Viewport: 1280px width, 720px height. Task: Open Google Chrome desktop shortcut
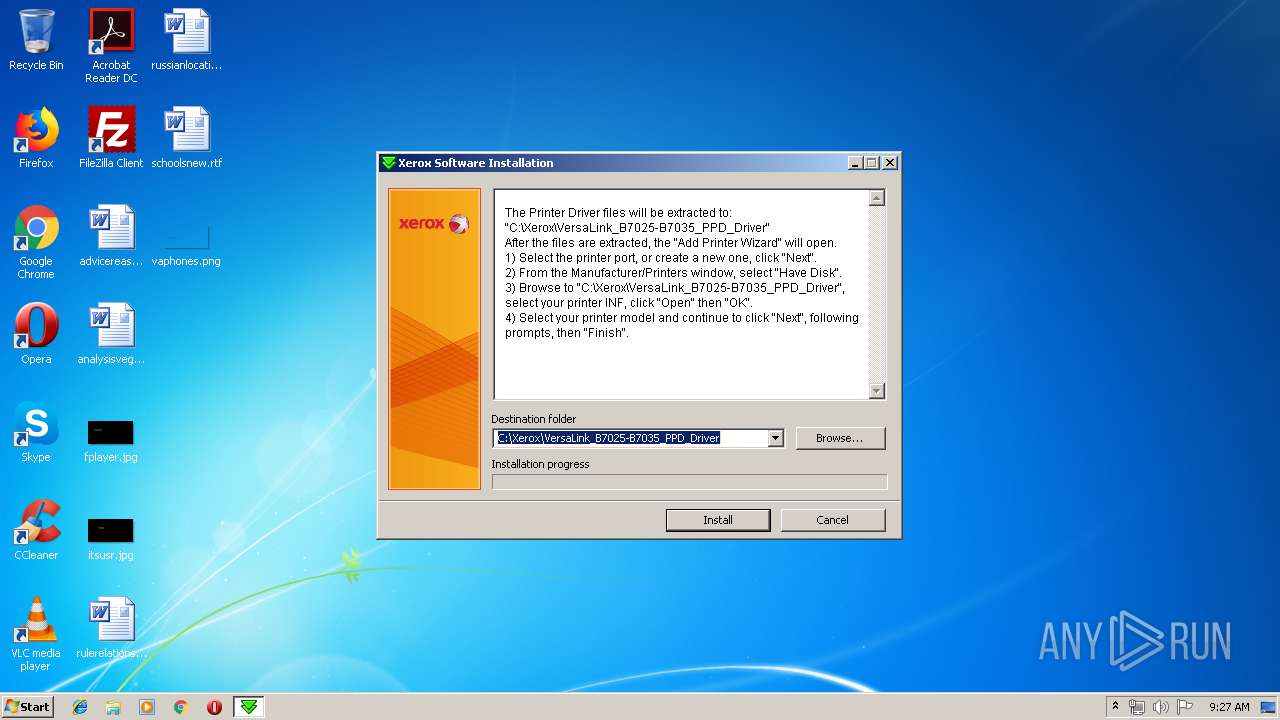pyautogui.click(x=36, y=243)
